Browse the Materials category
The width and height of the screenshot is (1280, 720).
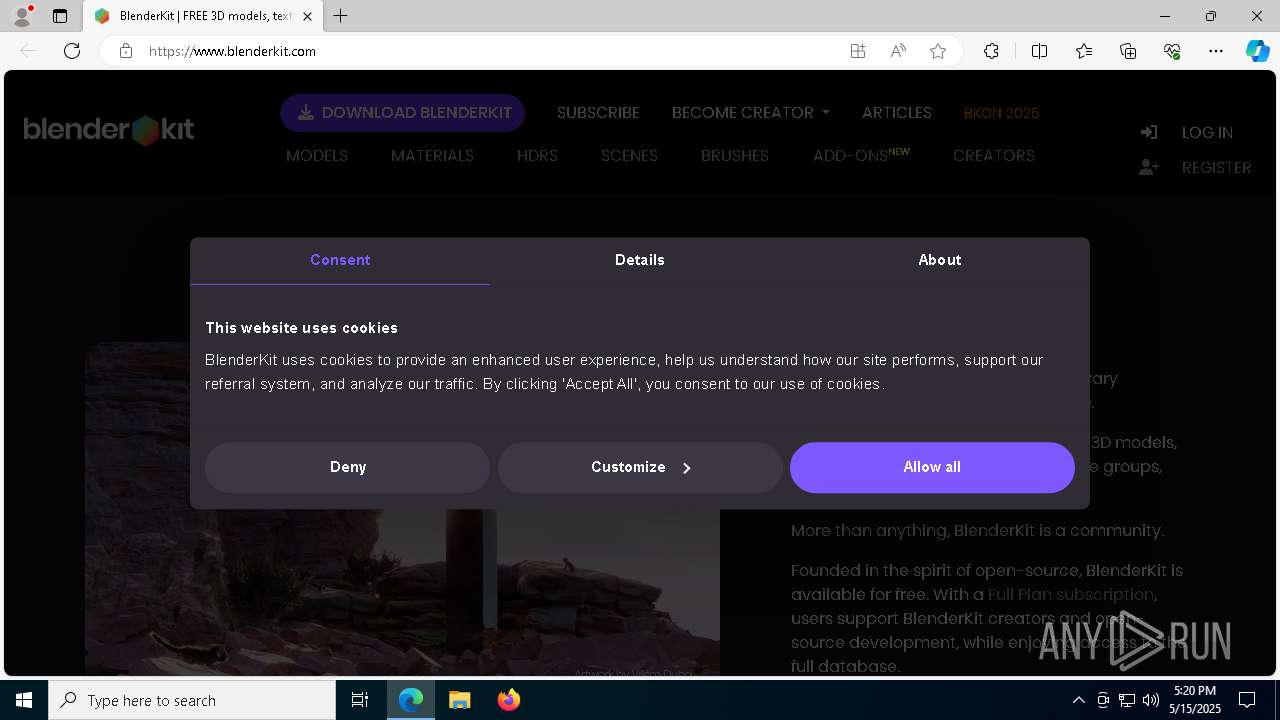click(x=432, y=155)
